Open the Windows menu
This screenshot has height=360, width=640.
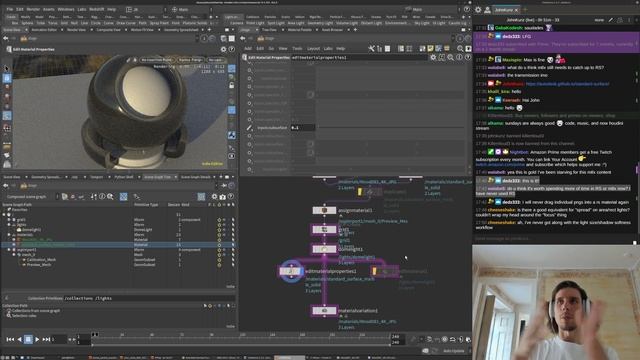(66, 9)
